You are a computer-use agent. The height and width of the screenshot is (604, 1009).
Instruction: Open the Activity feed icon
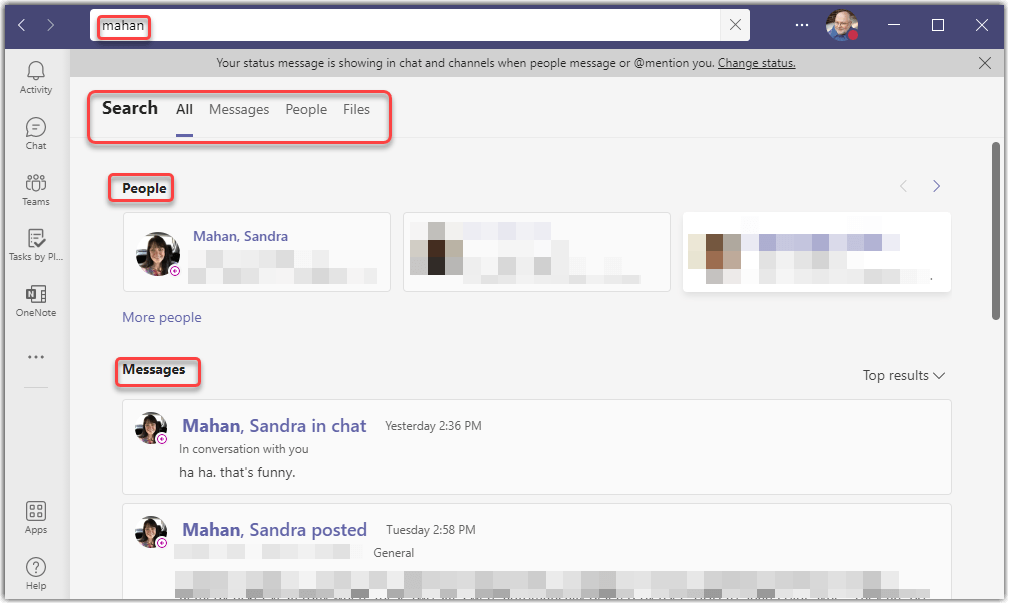tap(36, 77)
